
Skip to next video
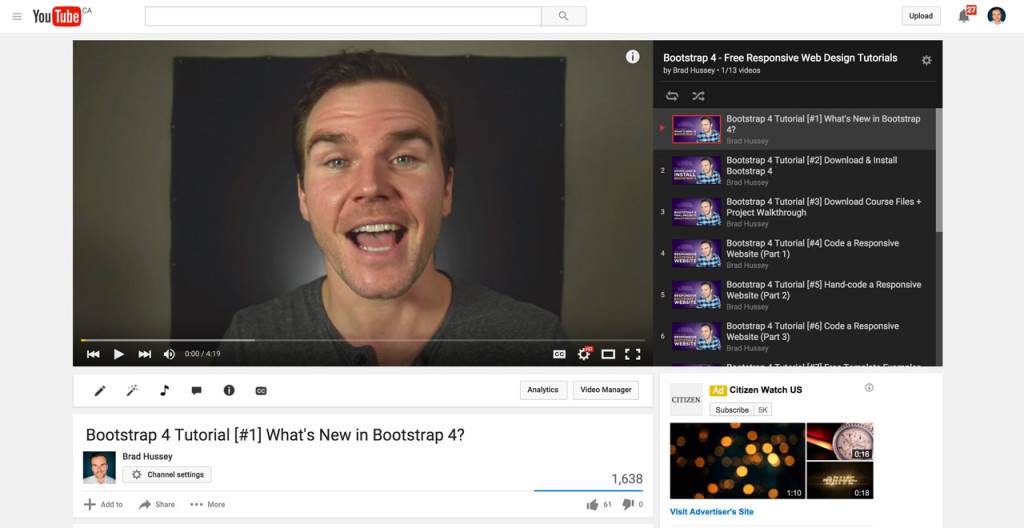point(144,354)
